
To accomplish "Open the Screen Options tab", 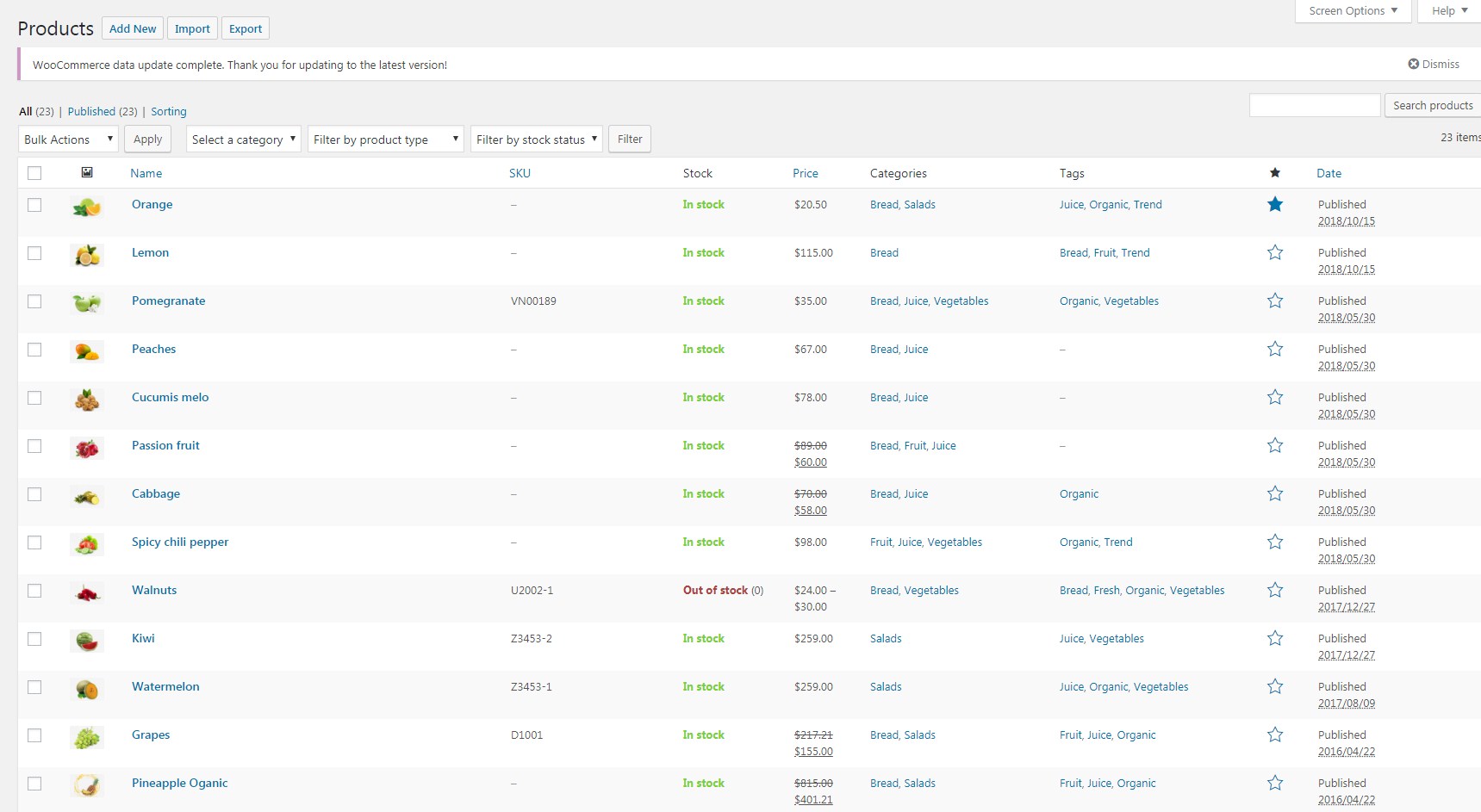I will tap(1353, 11).
